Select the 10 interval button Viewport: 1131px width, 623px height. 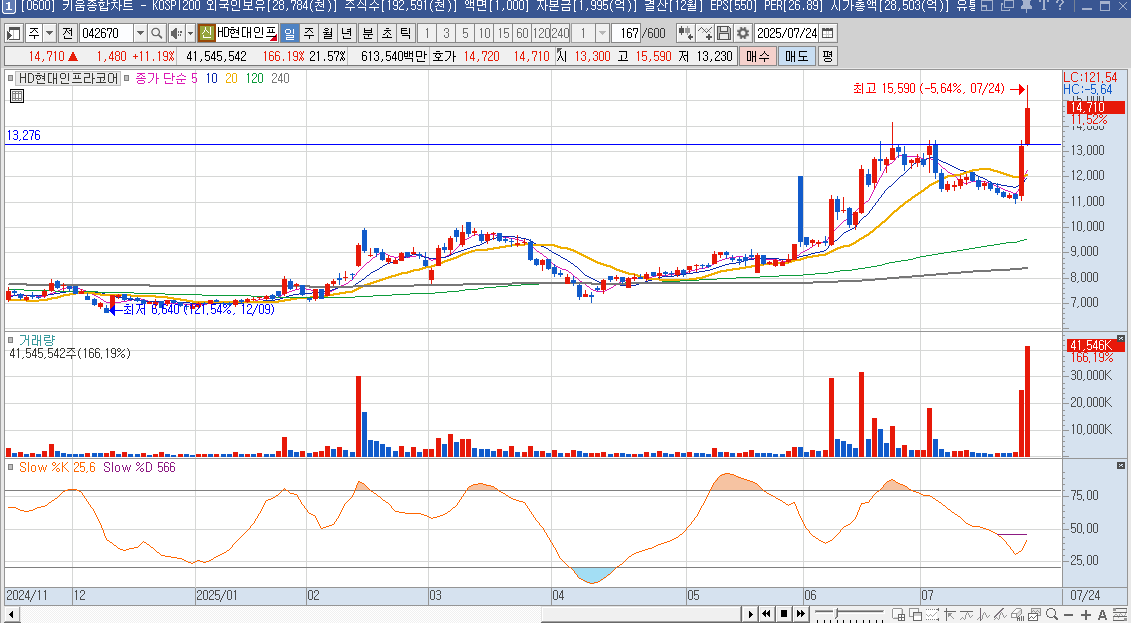click(484, 33)
